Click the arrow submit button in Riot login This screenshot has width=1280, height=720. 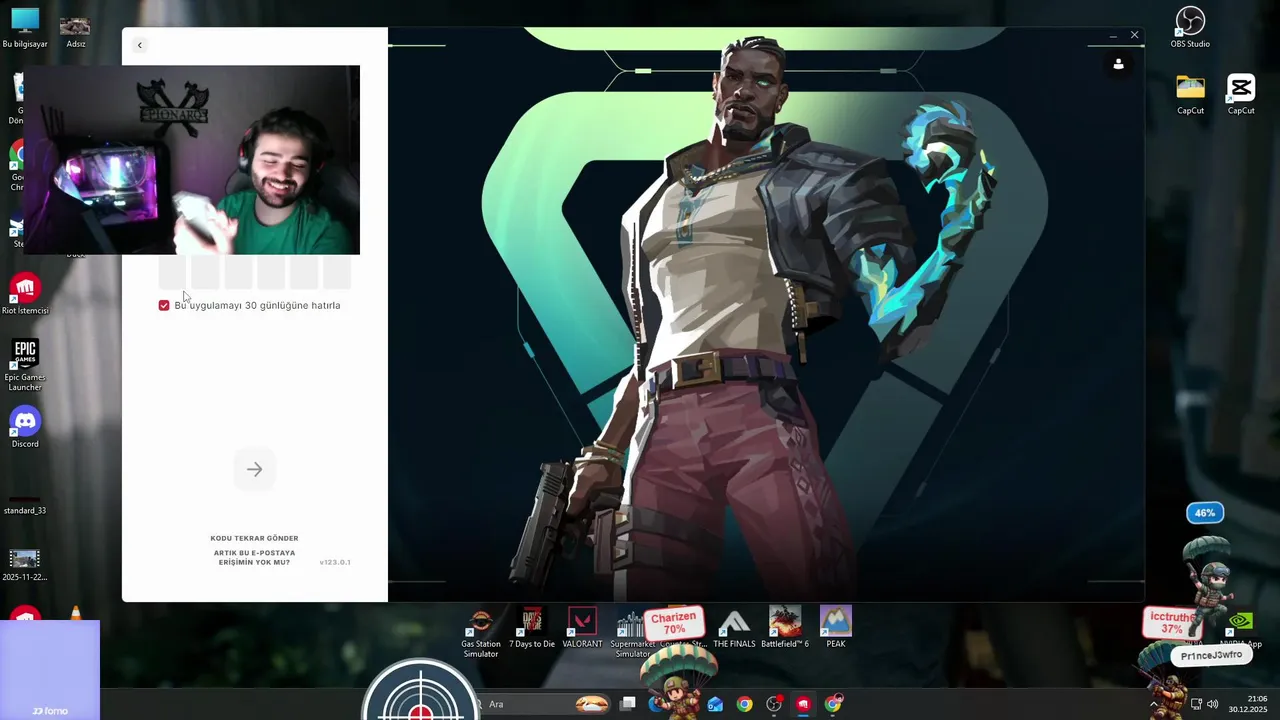pyautogui.click(x=254, y=469)
